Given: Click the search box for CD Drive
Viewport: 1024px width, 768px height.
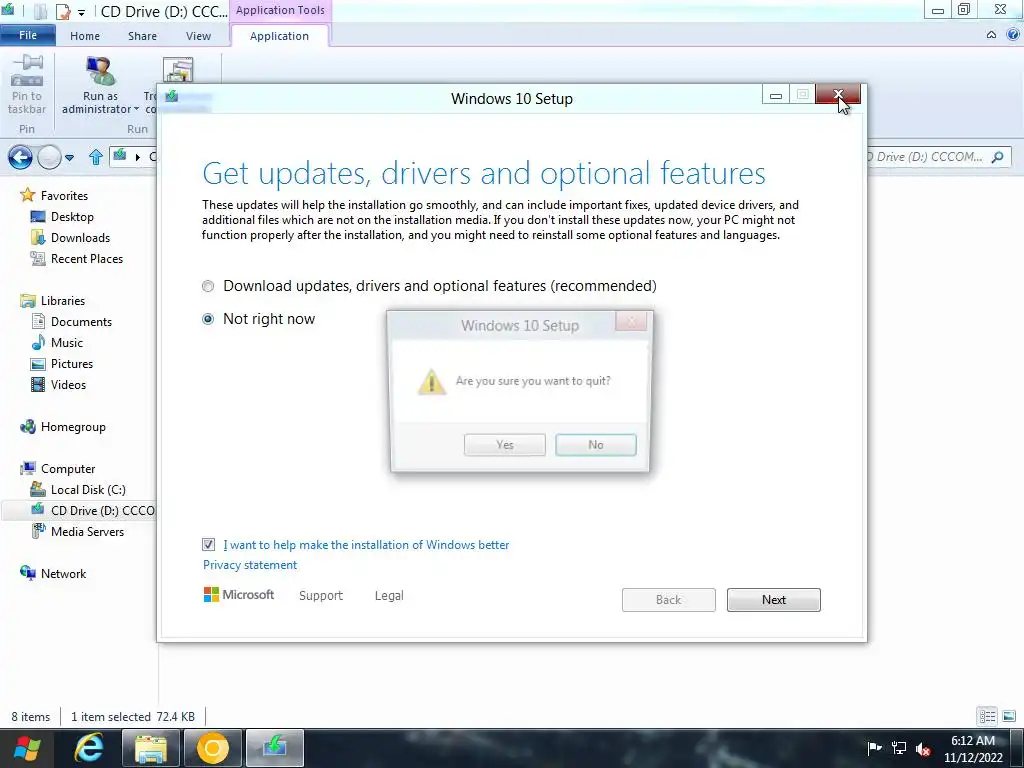Looking at the screenshot, I should click(x=938, y=157).
